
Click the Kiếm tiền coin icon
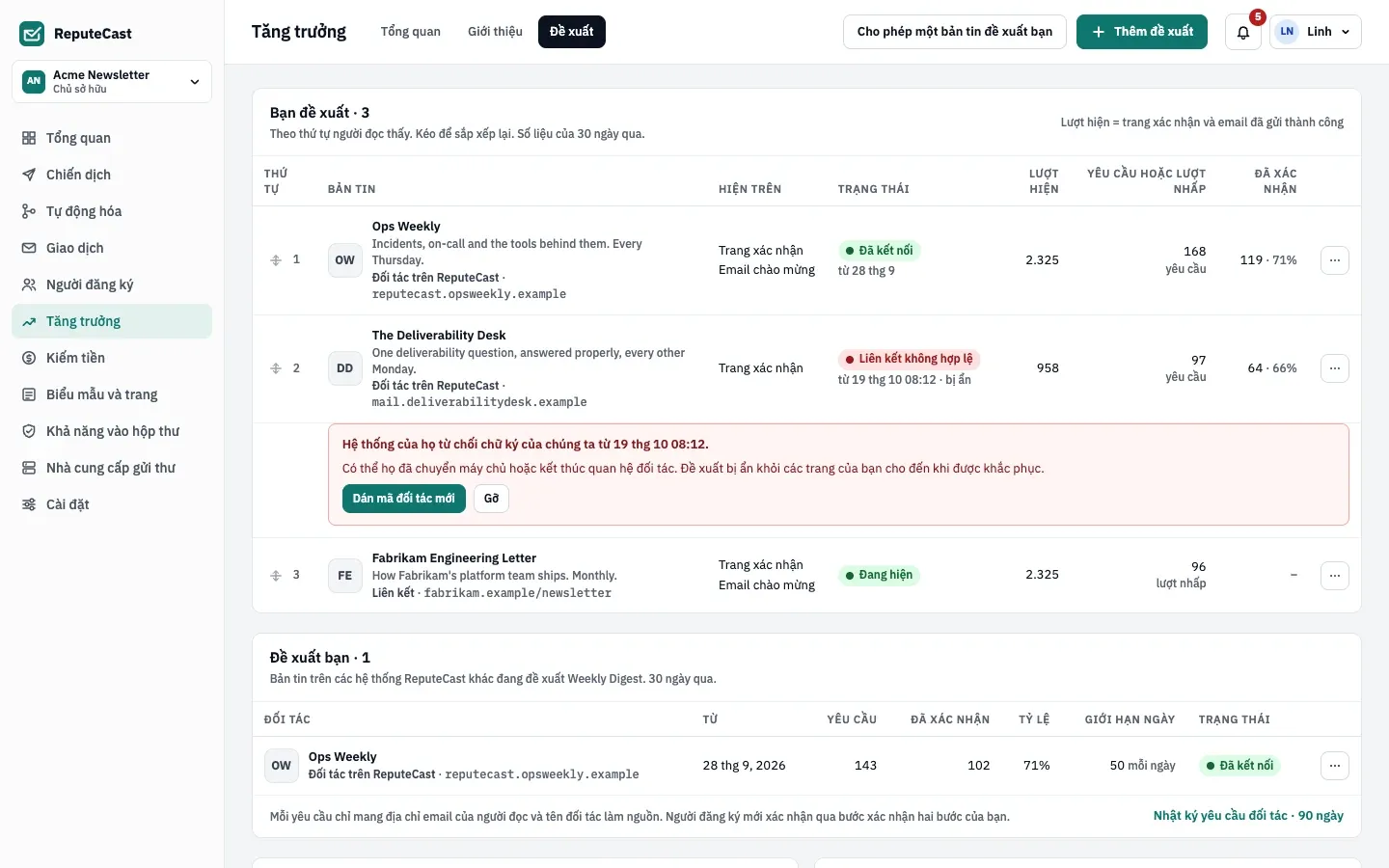click(x=29, y=358)
